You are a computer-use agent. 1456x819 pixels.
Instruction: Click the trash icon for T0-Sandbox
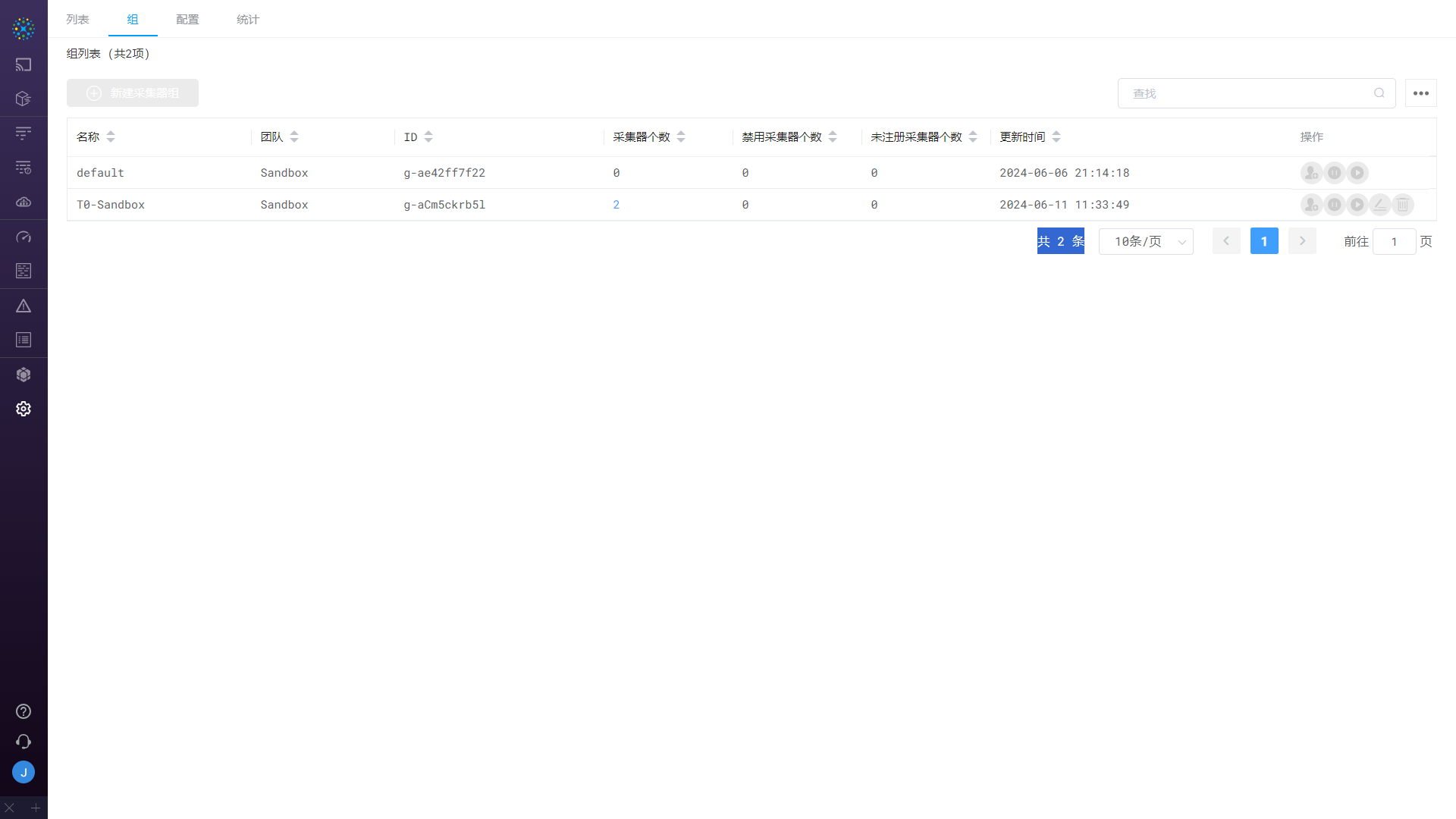point(1403,205)
